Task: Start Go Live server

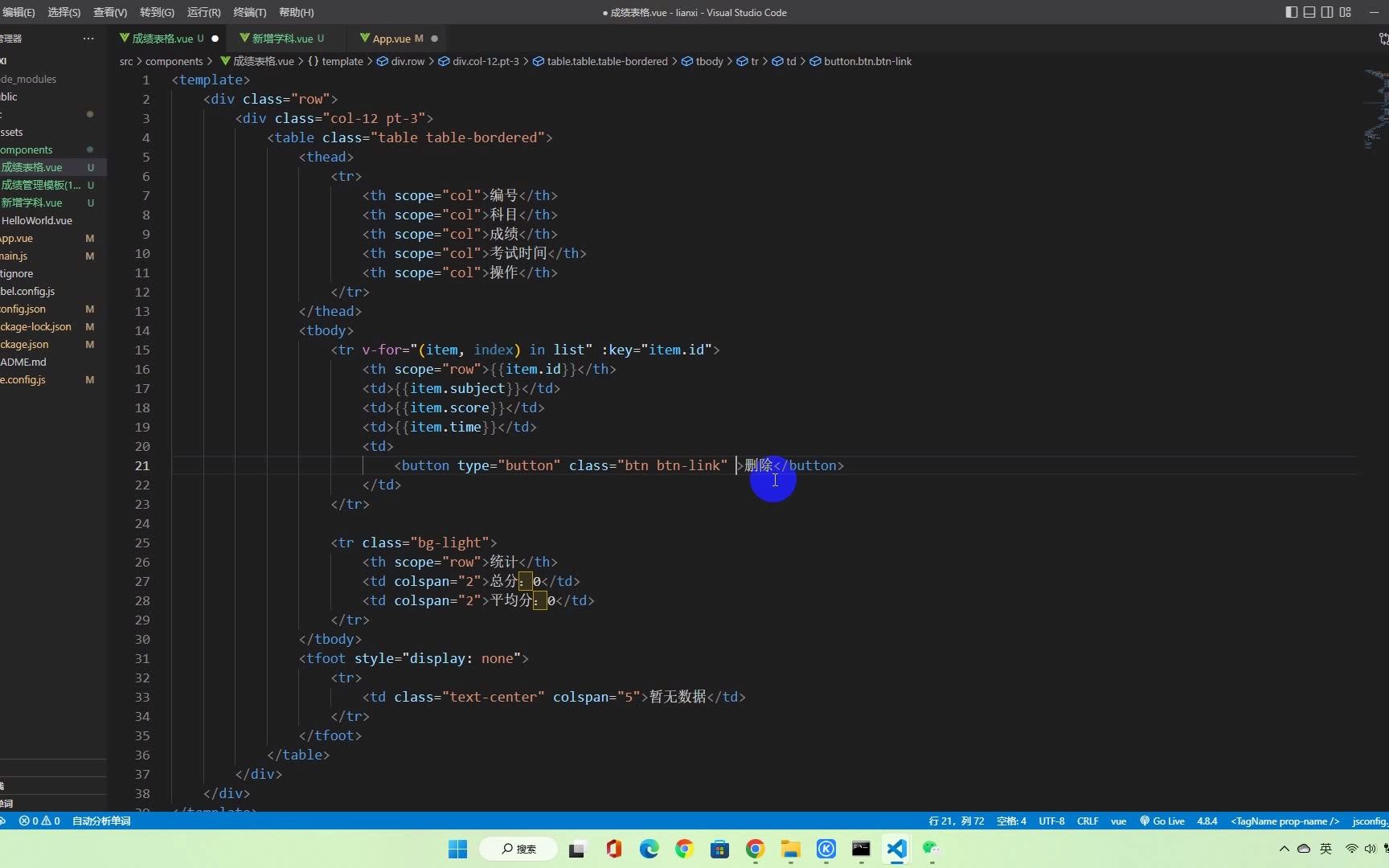Action: pyautogui.click(x=1162, y=821)
